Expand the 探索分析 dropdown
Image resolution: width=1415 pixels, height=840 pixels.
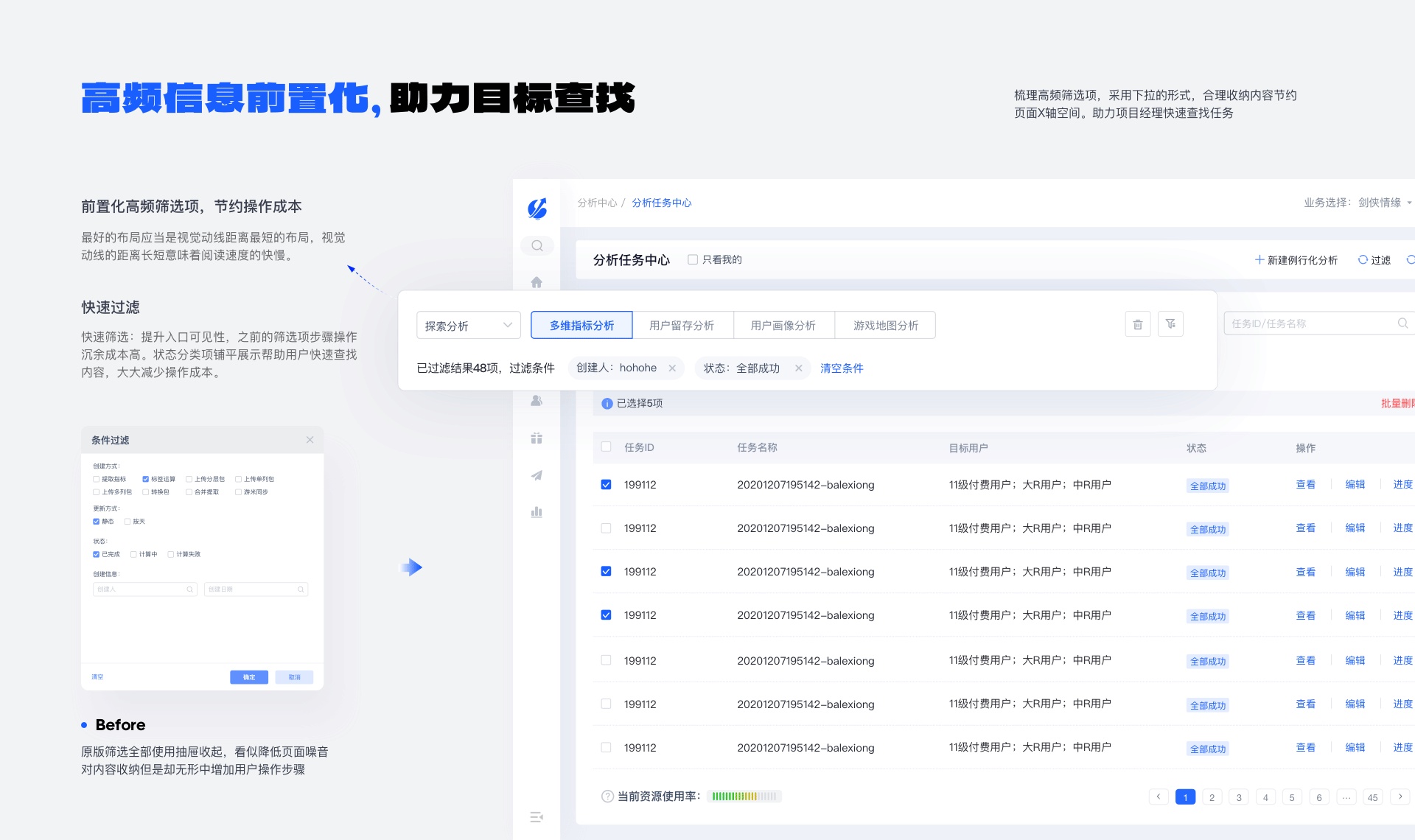pos(468,325)
